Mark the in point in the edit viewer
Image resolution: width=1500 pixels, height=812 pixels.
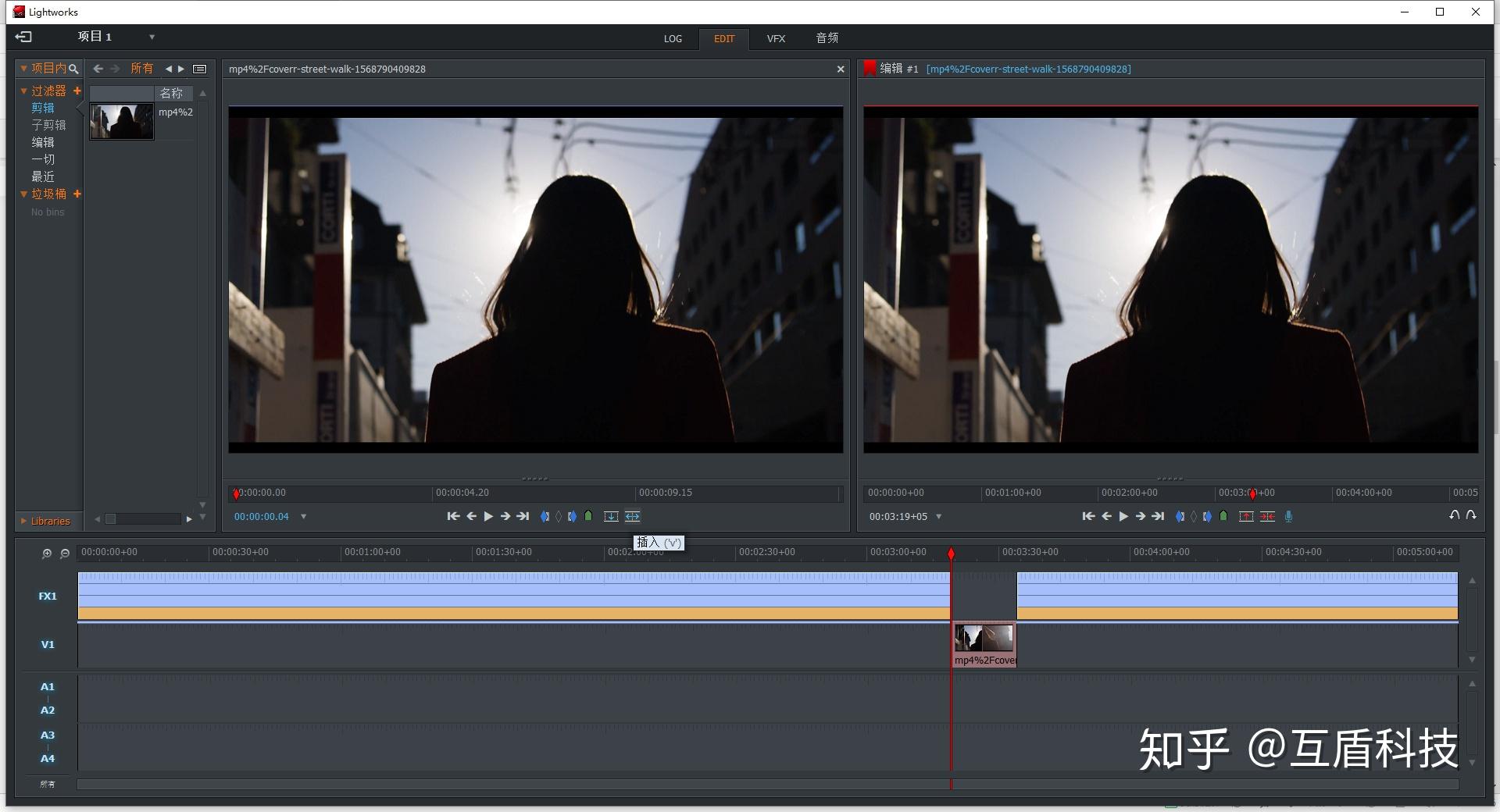1180,516
